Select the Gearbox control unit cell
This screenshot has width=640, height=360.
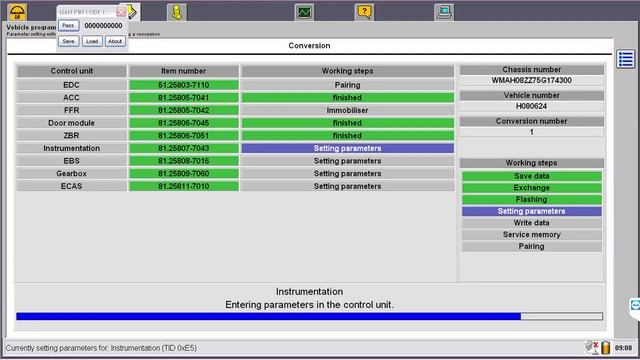tap(71, 173)
